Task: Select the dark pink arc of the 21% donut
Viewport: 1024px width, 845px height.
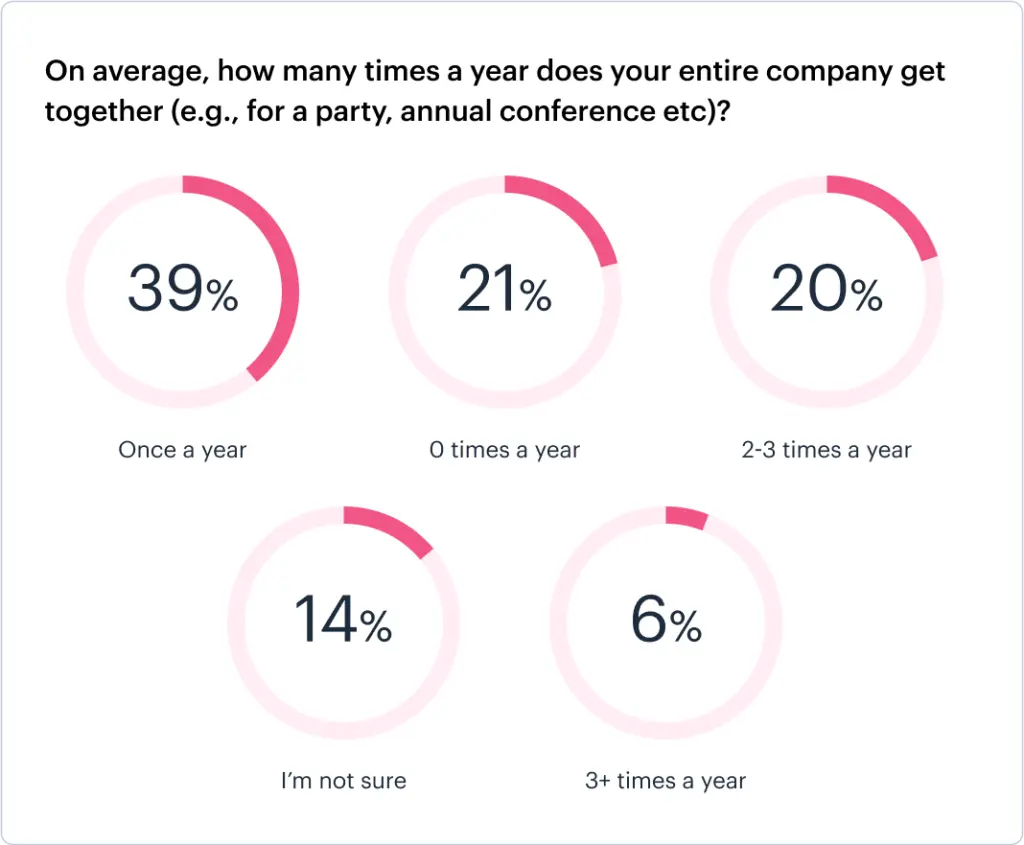Action: coord(581,214)
